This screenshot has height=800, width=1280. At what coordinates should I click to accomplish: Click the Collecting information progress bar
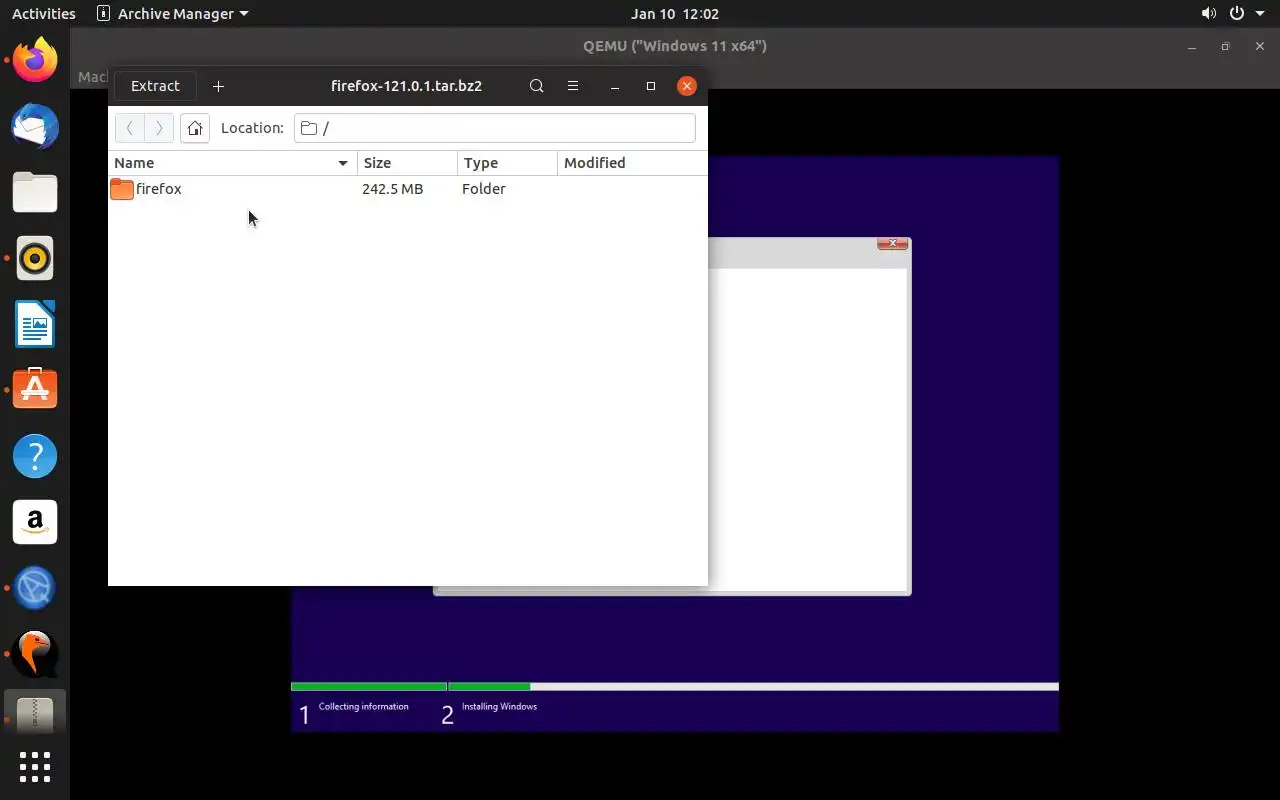coord(368,687)
